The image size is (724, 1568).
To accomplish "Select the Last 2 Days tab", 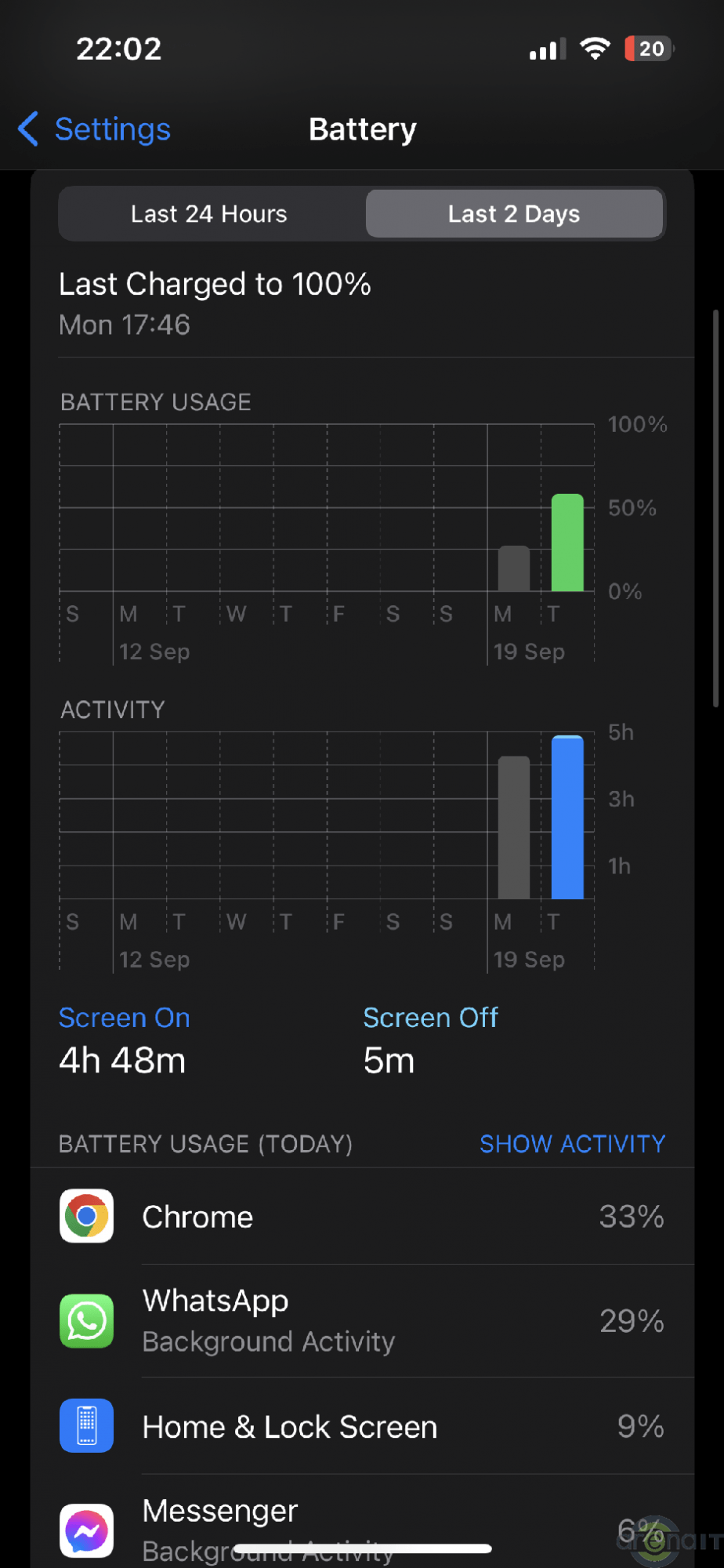I will [514, 214].
